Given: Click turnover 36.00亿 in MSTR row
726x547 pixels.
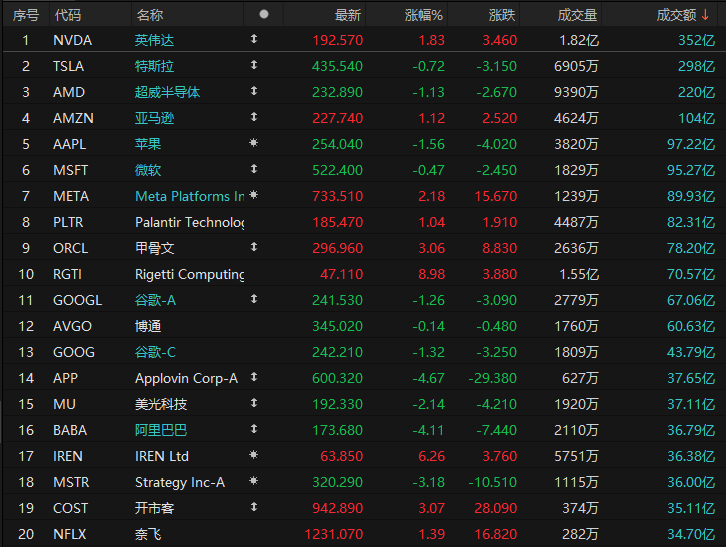Looking at the screenshot, I should (x=691, y=482).
